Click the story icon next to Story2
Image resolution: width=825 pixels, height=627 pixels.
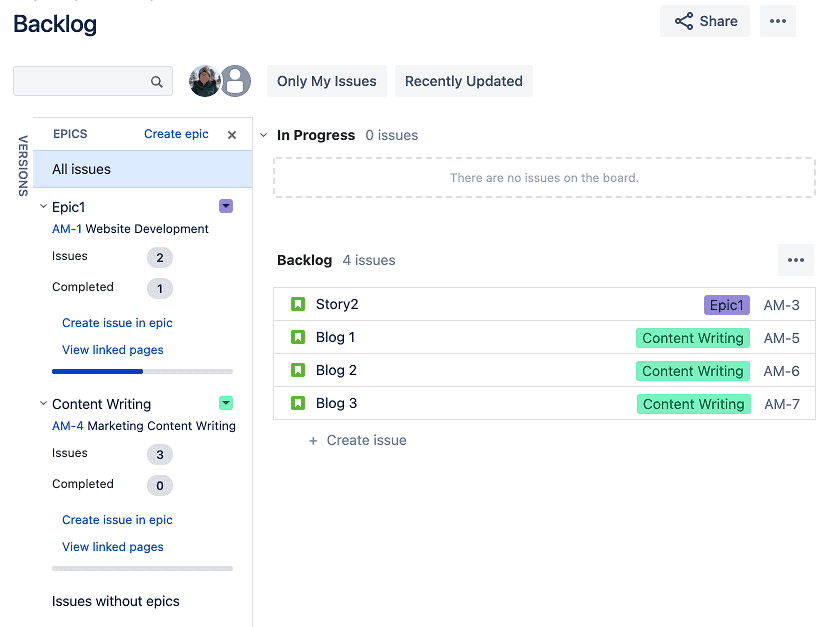[298, 304]
